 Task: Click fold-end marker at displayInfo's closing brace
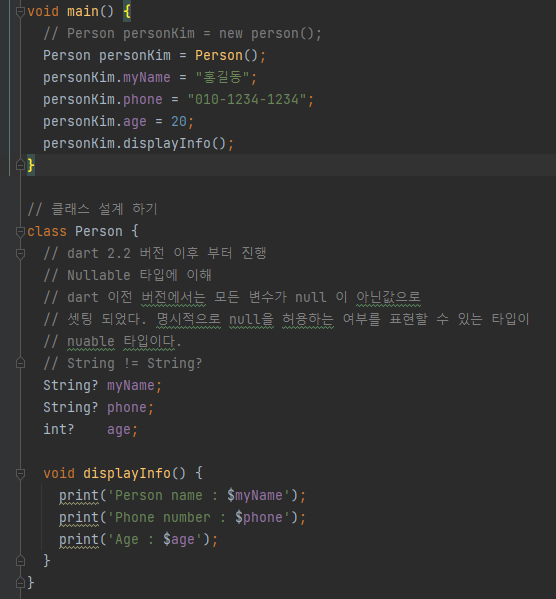pyautogui.click(x=20, y=561)
